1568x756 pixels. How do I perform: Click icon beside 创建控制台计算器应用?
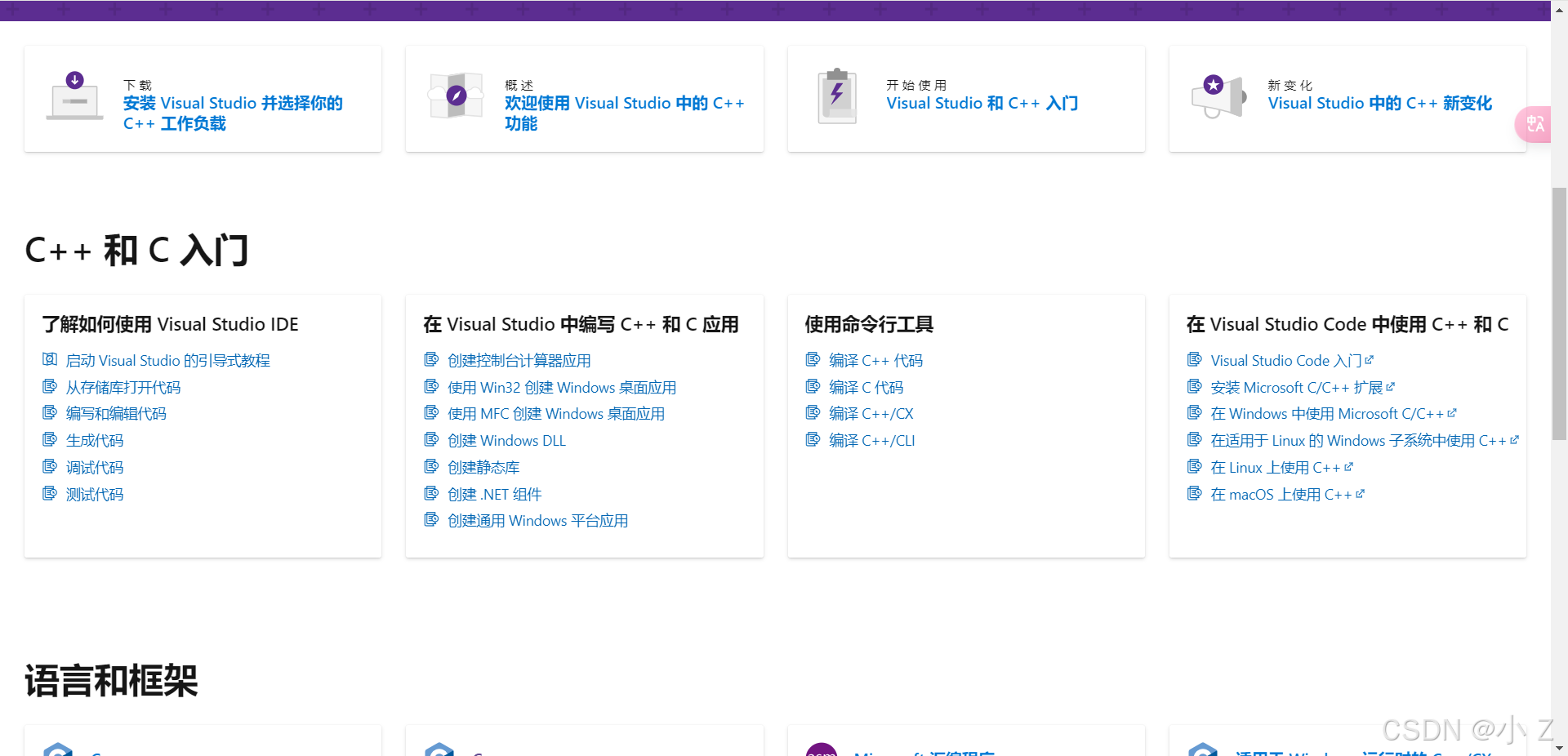pyautogui.click(x=431, y=359)
